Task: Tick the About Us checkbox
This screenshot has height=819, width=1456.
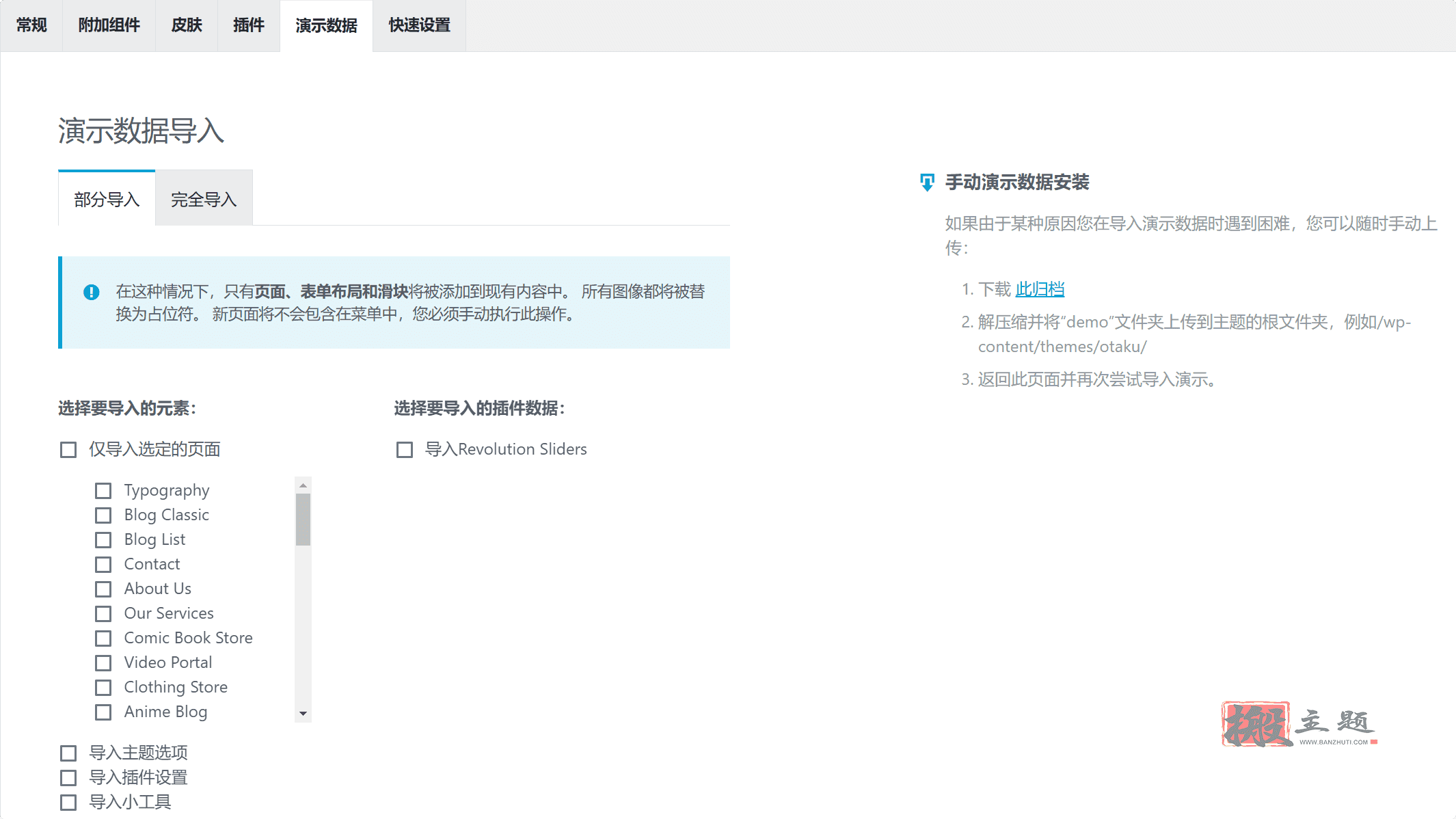Action: pos(103,589)
